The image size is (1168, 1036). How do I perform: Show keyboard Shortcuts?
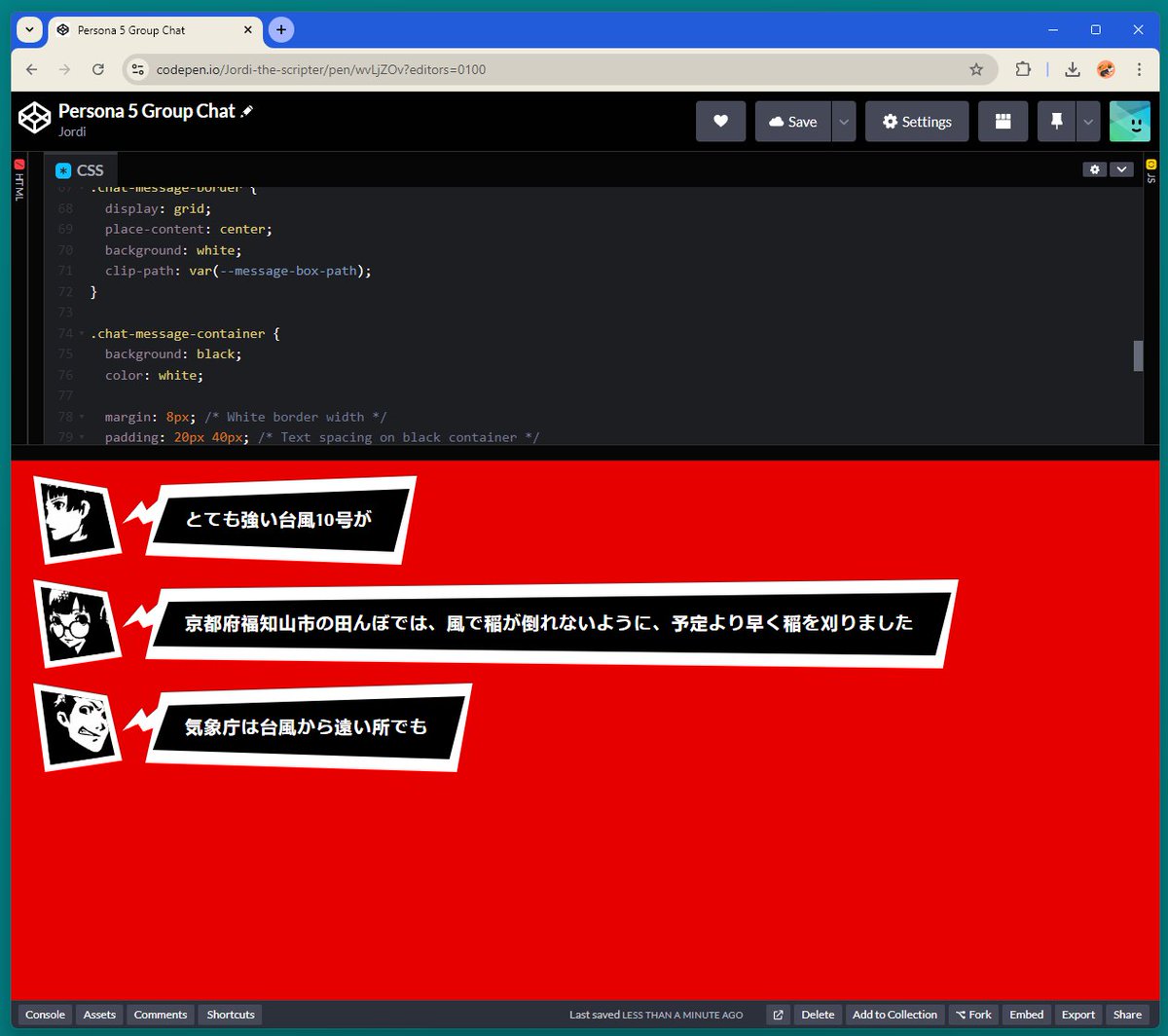[x=231, y=1015]
